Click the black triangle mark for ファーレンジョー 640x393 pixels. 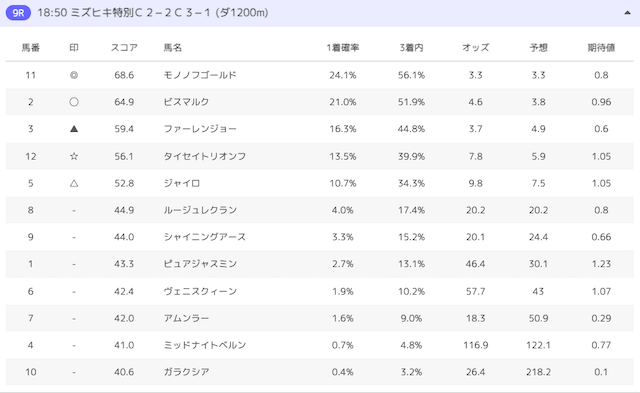click(x=74, y=129)
